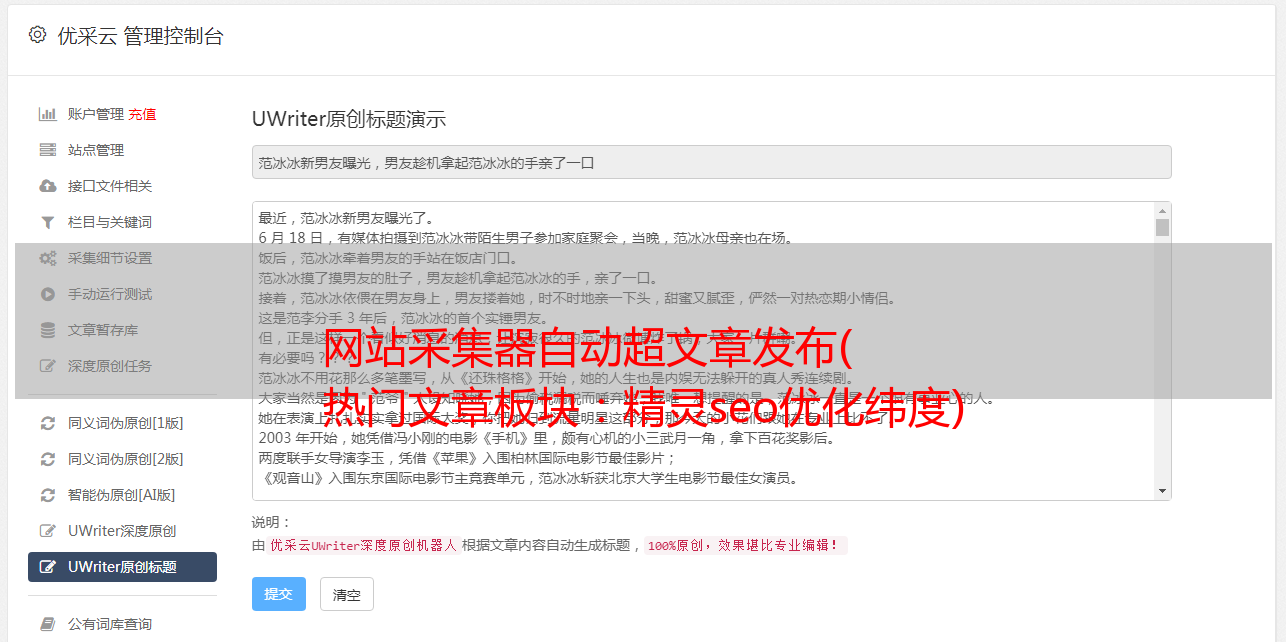Image resolution: width=1286 pixels, height=642 pixels.
Task: Click the red 充值 recharge link
Action: [x=142, y=114]
